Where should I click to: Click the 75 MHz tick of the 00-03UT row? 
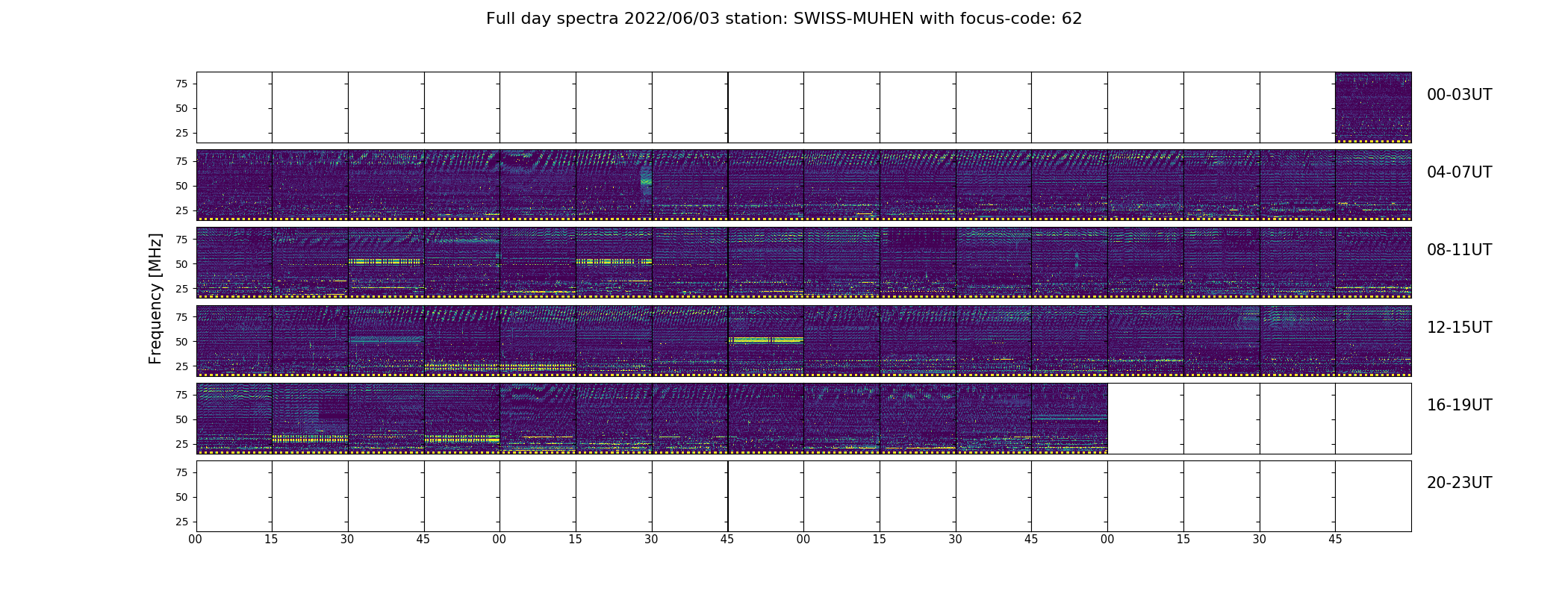click(x=181, y=84)
